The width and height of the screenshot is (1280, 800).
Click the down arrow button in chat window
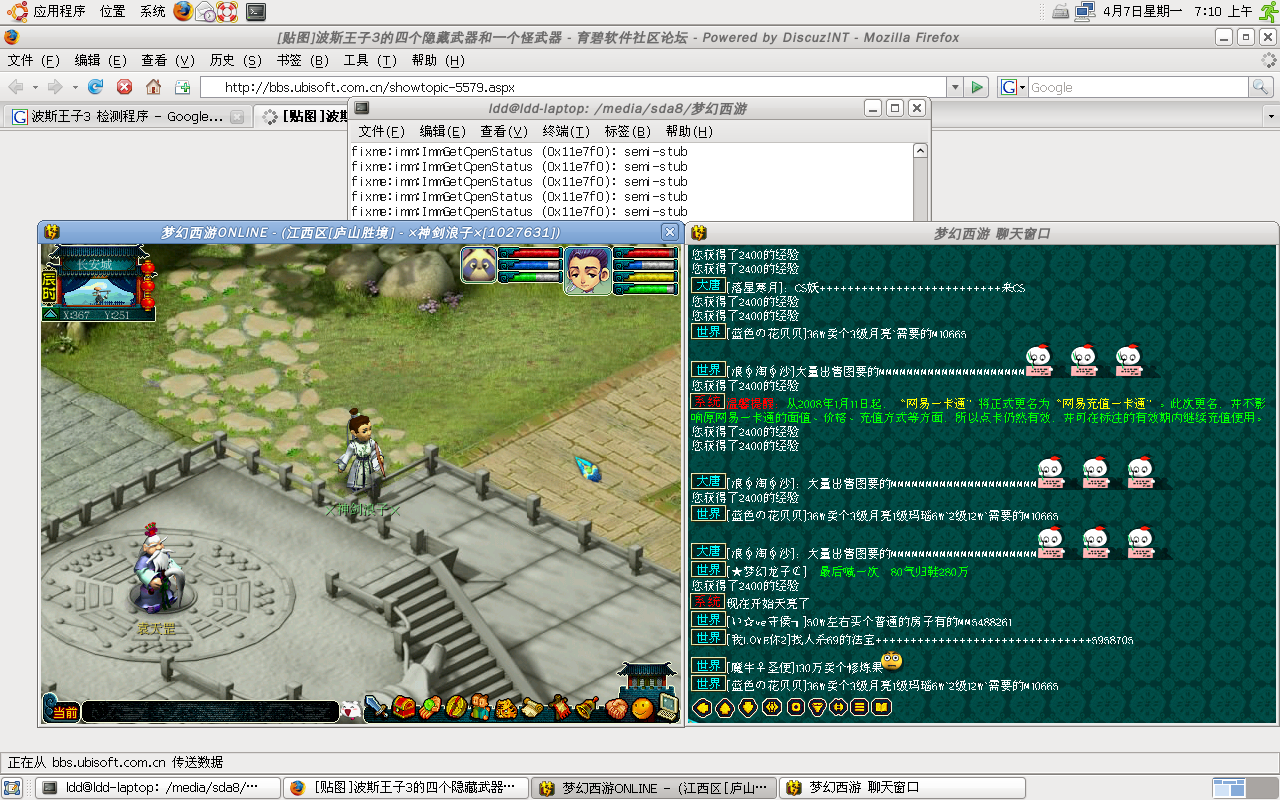click(748, 707)
